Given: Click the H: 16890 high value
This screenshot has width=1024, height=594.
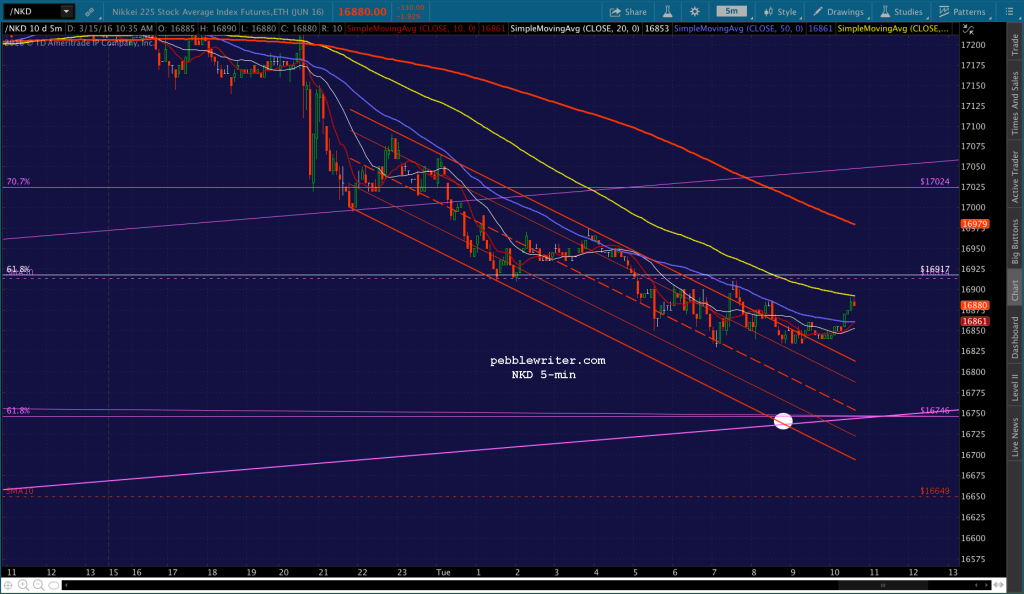Looking at the screenshot, I should (x=217, y=29).
